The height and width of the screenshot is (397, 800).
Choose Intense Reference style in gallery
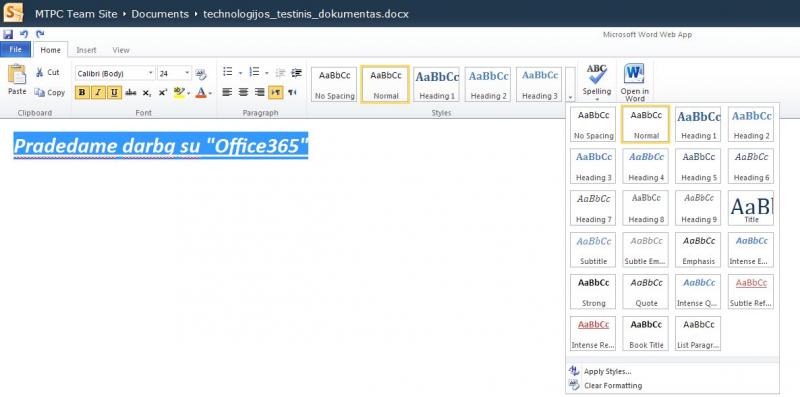[593, 333]
